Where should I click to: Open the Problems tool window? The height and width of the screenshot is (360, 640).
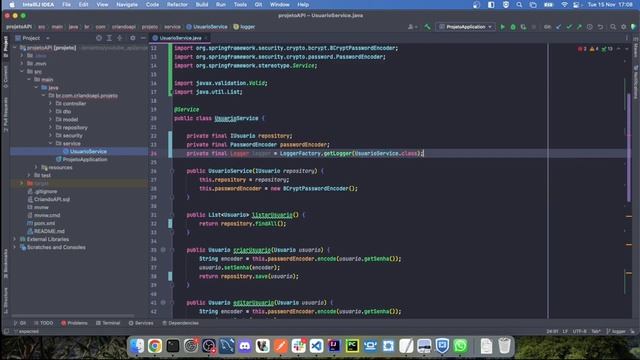coord(74,323)
